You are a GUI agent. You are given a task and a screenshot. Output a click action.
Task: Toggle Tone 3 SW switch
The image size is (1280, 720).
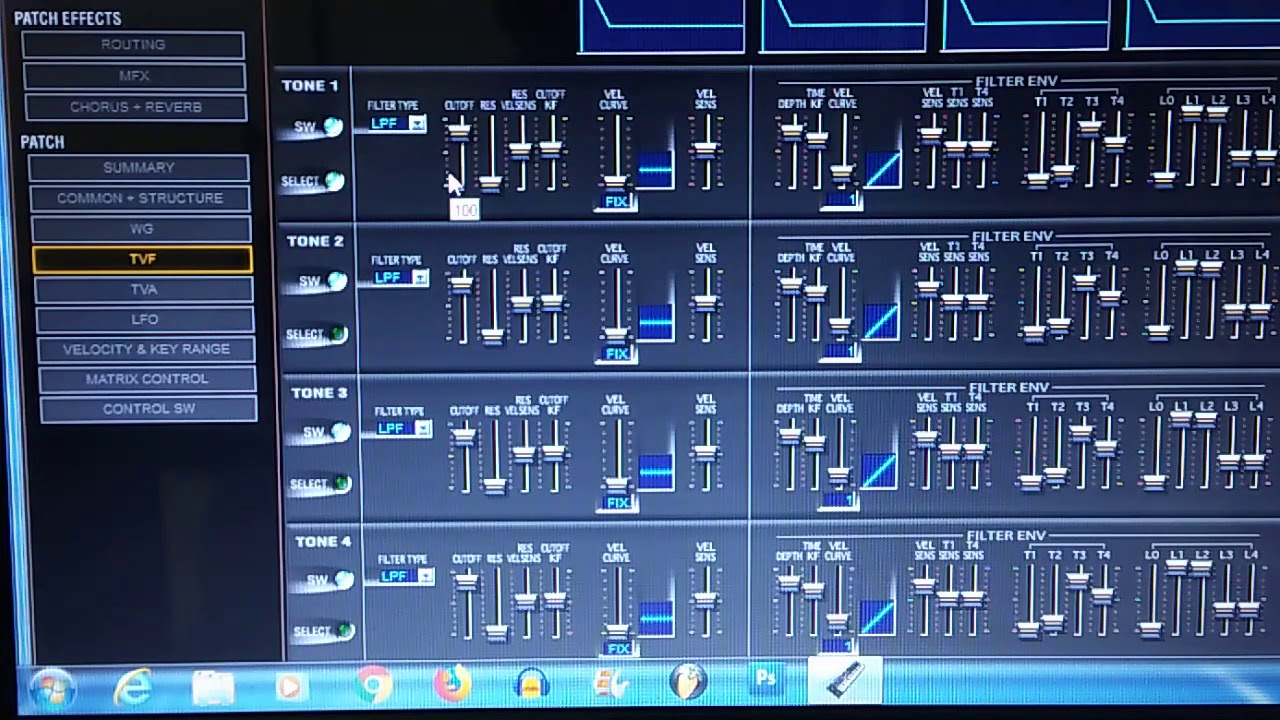pos(340,432)
